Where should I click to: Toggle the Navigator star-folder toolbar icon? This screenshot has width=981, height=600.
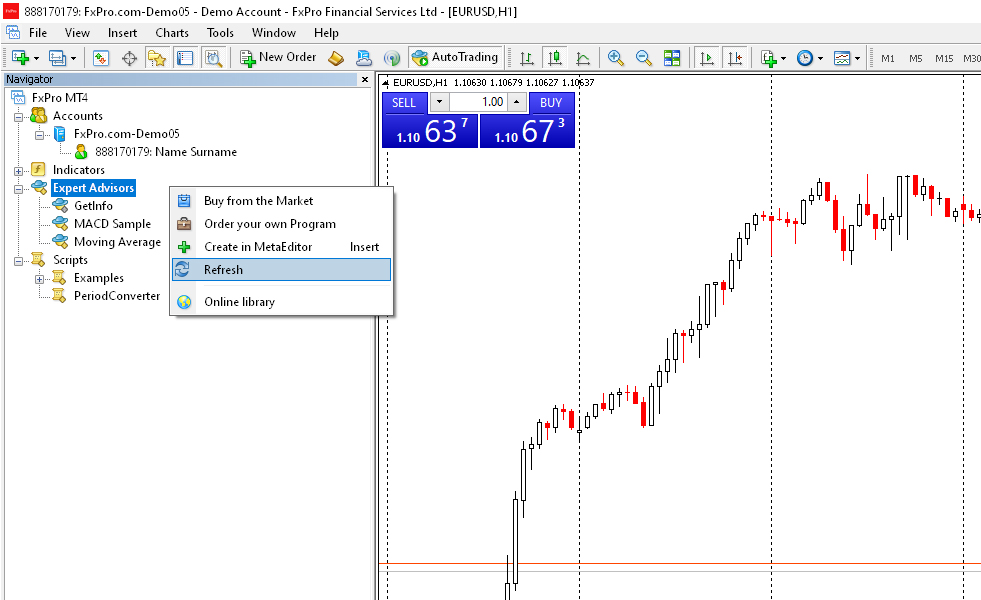click(156, 58)
